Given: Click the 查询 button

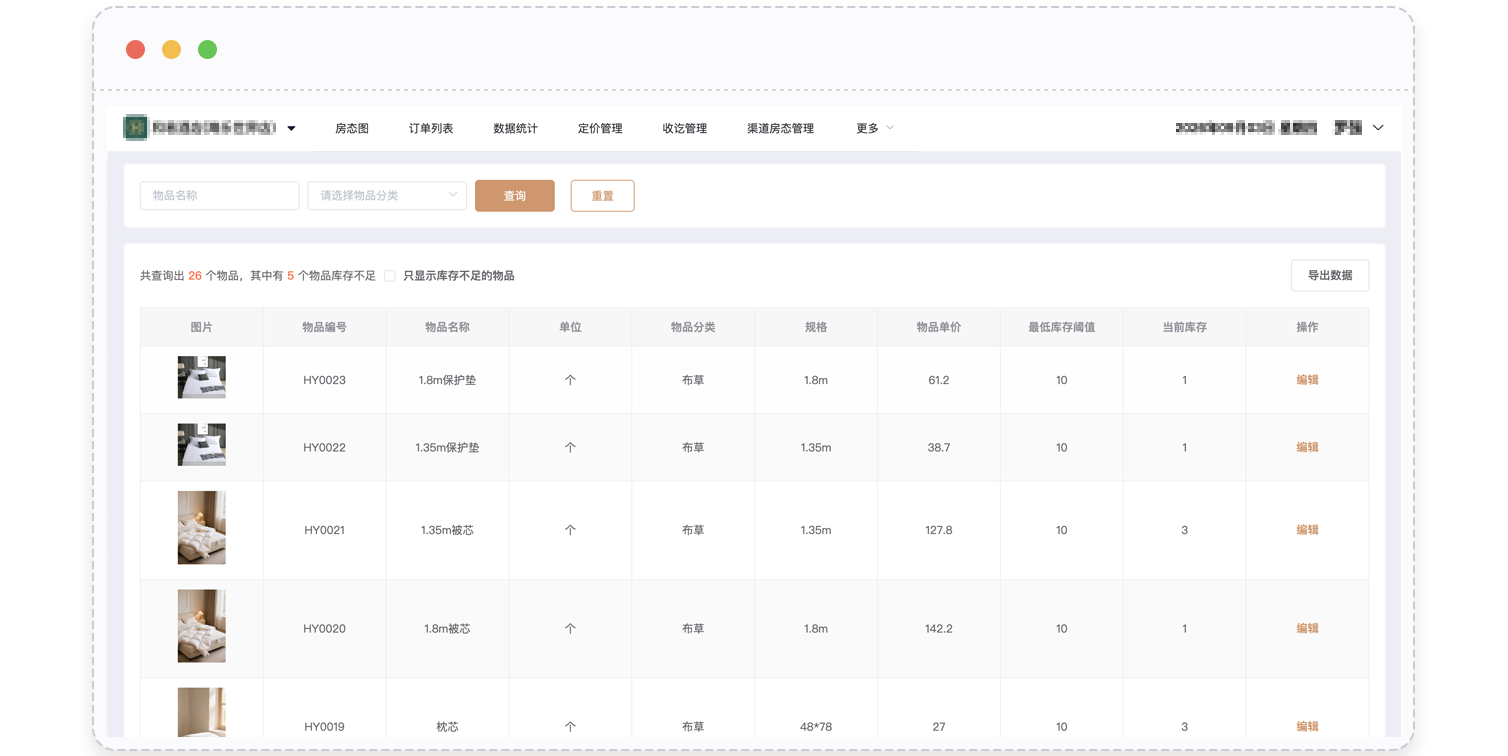Looking at the screenshot, I should pos(515,196).
